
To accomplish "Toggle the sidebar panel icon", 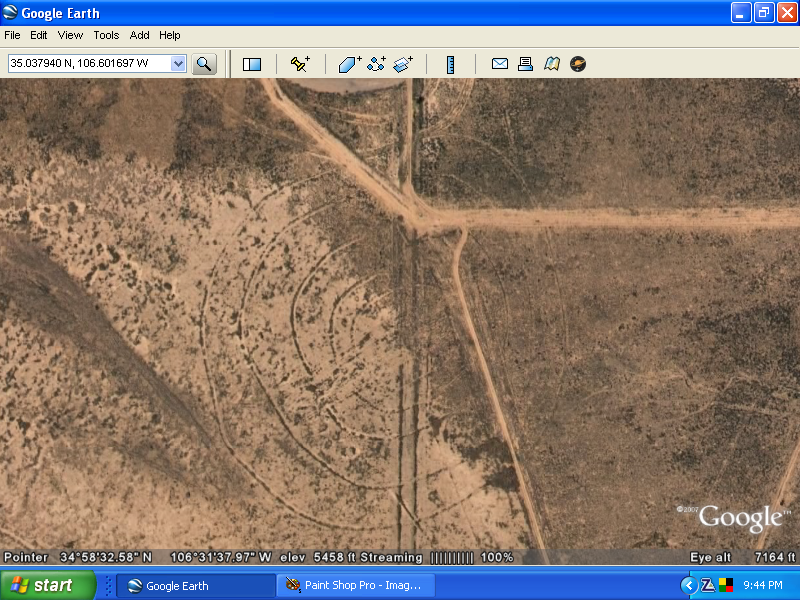I will 252,64.
